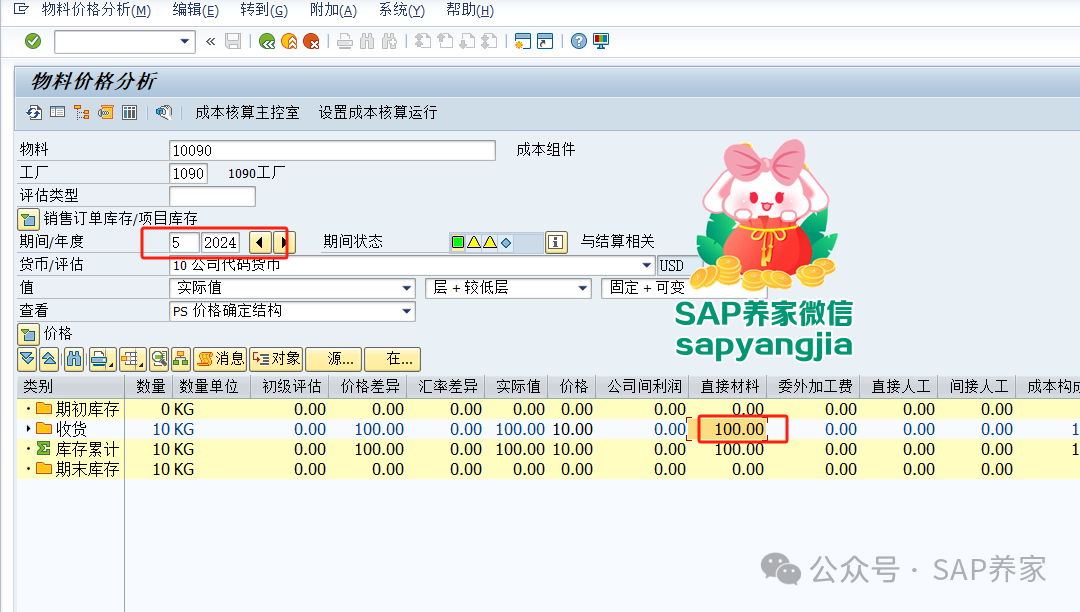1080x612 pixels.
Task: Click the Save diskette icon
Action: pyautogui.click(x=233, y=41)
